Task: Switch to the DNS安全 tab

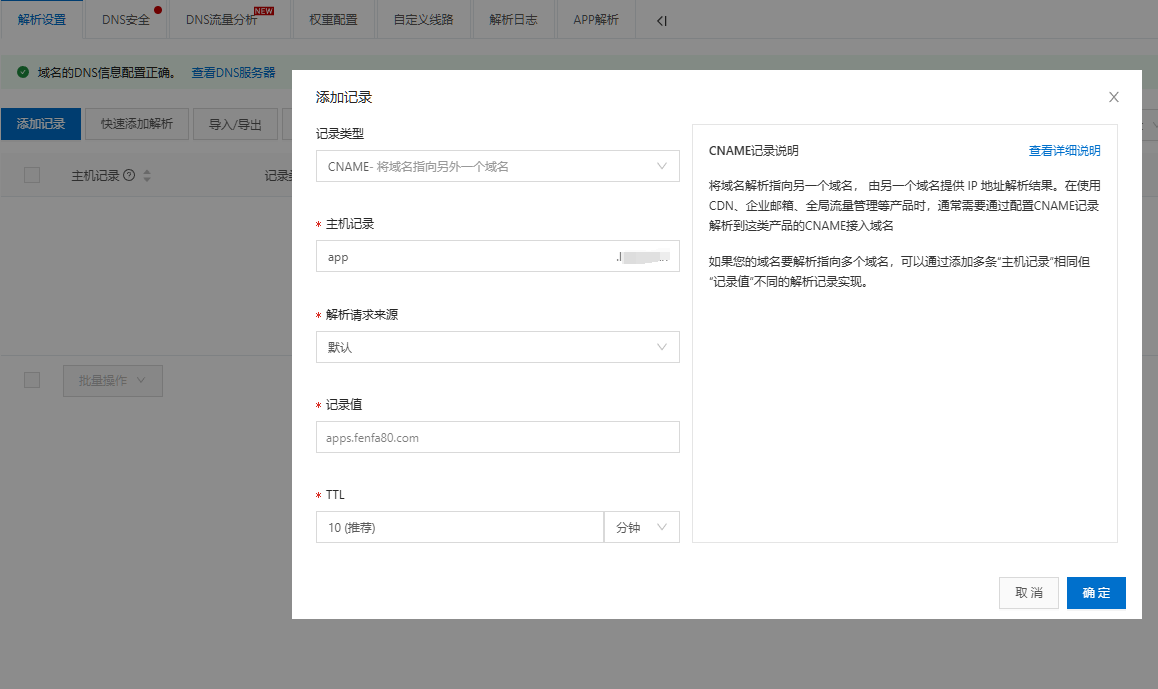Action: tap(125, 20)
